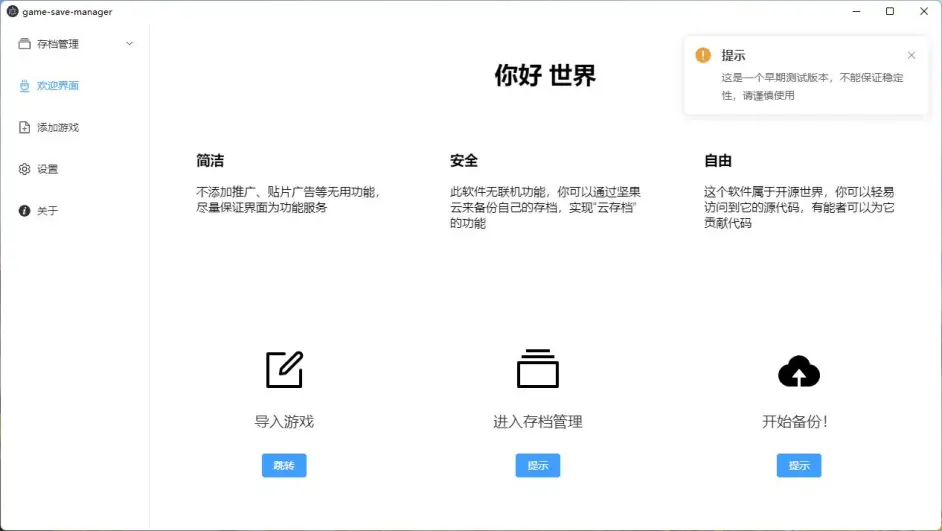Viewport: 942px width, 531px height.
Task: Select the 关于 menu label
Action: click(x=48, y=211)
